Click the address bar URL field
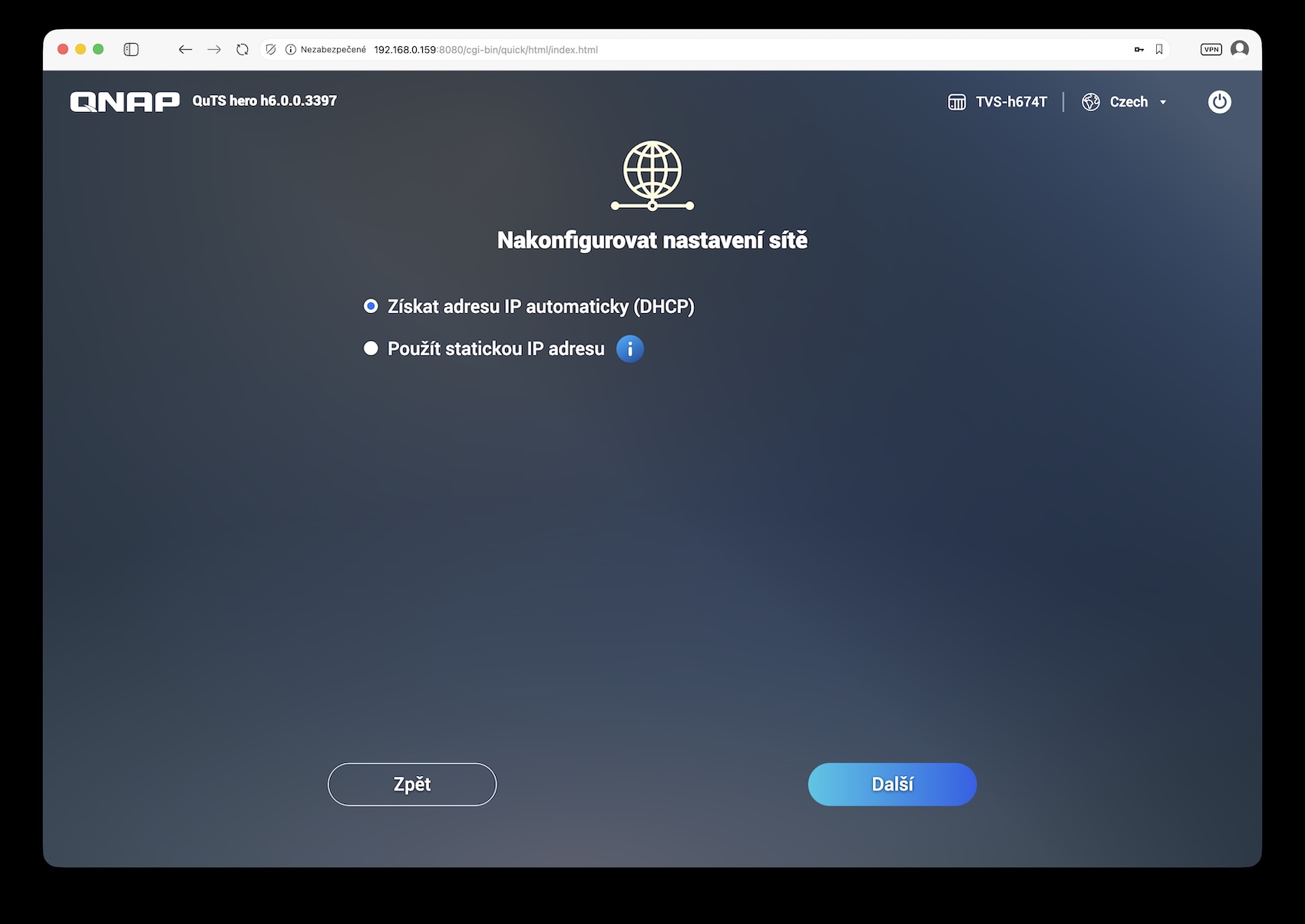The image size is (1305, 924). coord(485,49)
